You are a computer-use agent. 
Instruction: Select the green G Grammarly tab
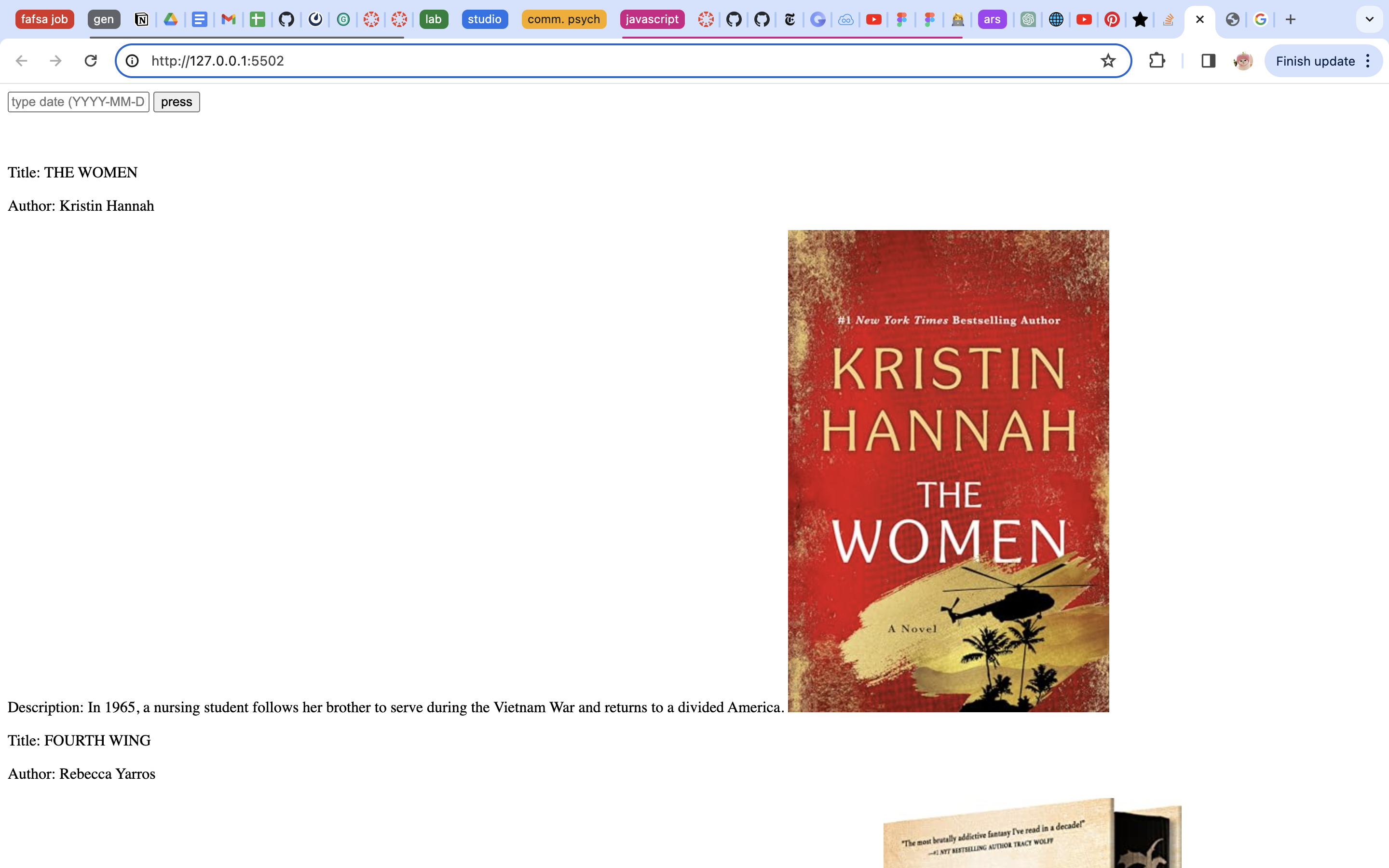coord(343,19)
